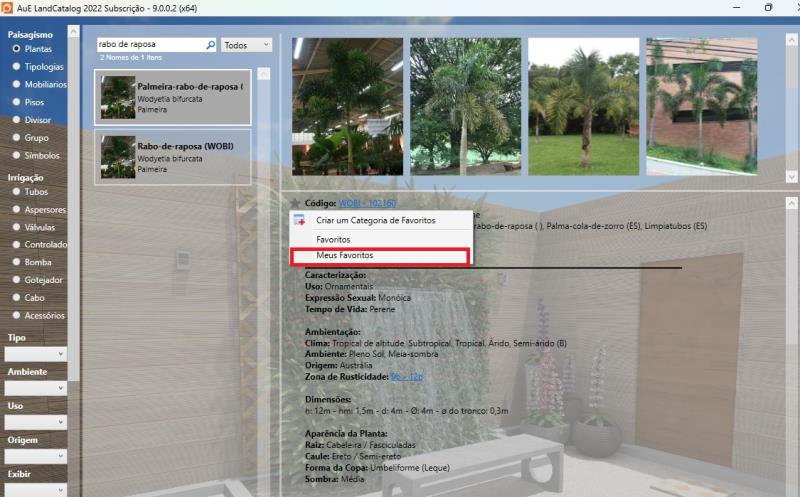Open the Uso dropdown

[36, 422]
